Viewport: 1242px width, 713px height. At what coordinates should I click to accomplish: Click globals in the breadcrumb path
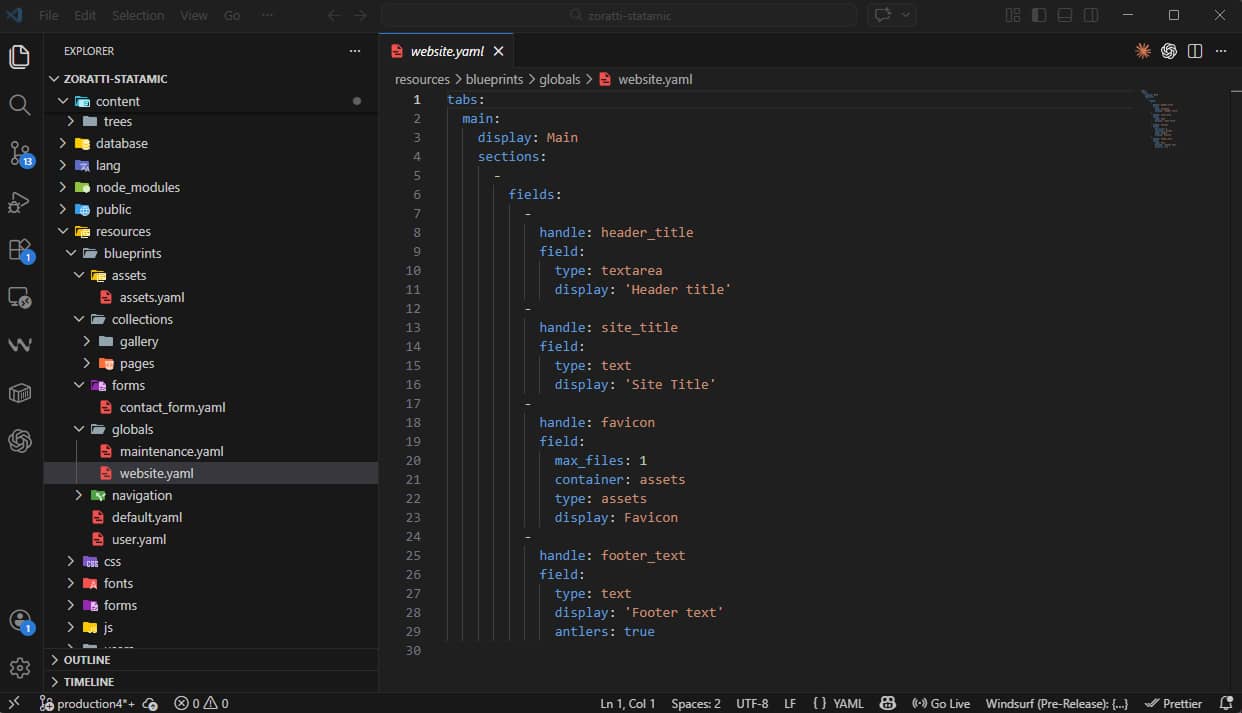pyautogui.click(x=560, y=79)
